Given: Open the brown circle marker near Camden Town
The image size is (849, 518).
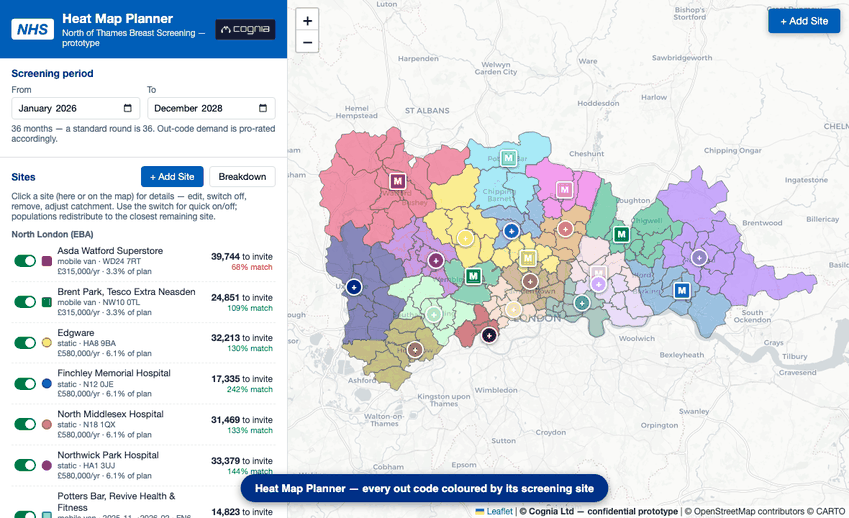Looking at the screenshot, I should [530, 281].
